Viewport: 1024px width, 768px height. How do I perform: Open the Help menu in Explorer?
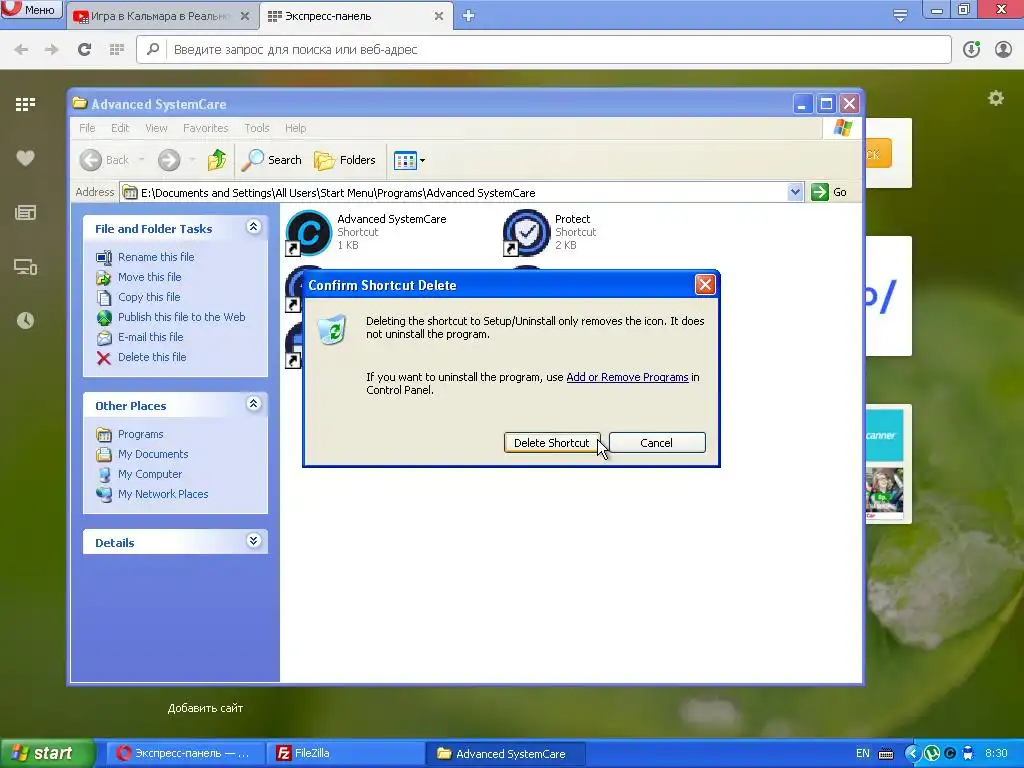pos(295,128)
